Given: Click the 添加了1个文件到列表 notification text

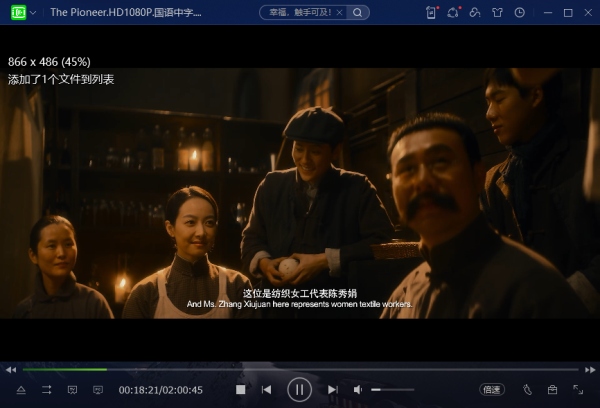Looking at the screenshot, I should [61, 79].
